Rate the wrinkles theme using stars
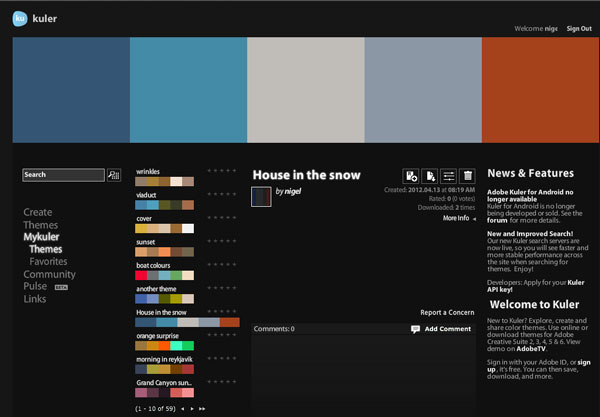 (x=222, y=171)
